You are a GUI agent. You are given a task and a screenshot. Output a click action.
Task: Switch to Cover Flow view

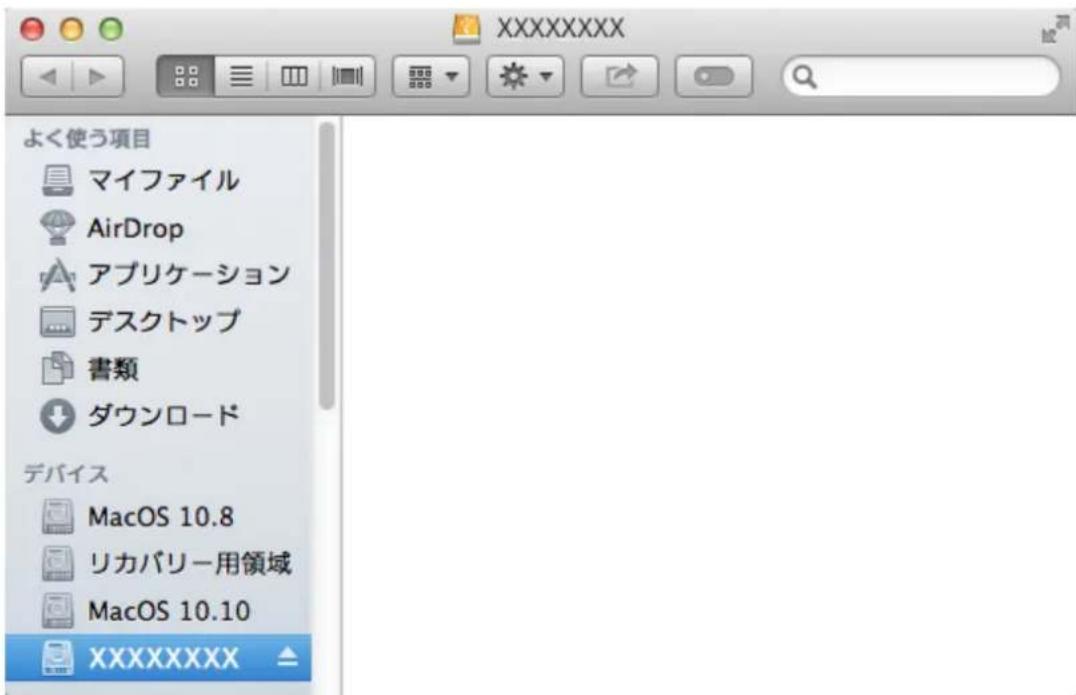coord(347,76)
